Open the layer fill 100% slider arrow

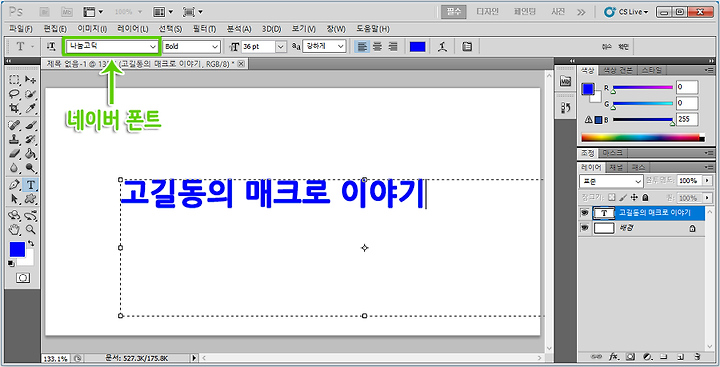707,198
